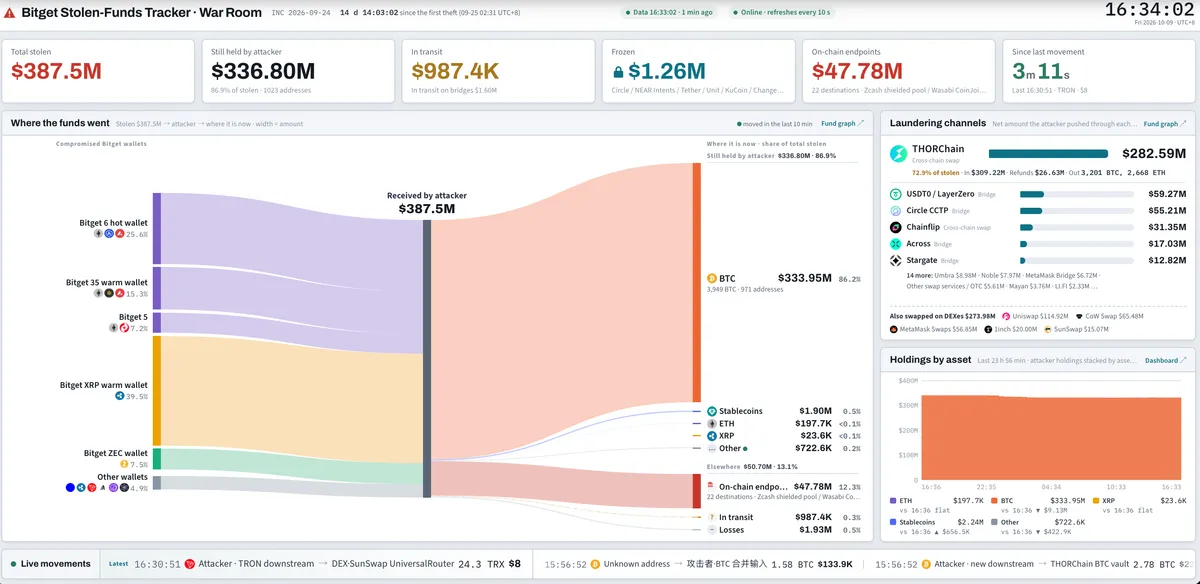Image resolution: width=1200 pixels, height=584 pixels.
Task: Open the Total stolen $387.5M card
Action: point(99,70)
